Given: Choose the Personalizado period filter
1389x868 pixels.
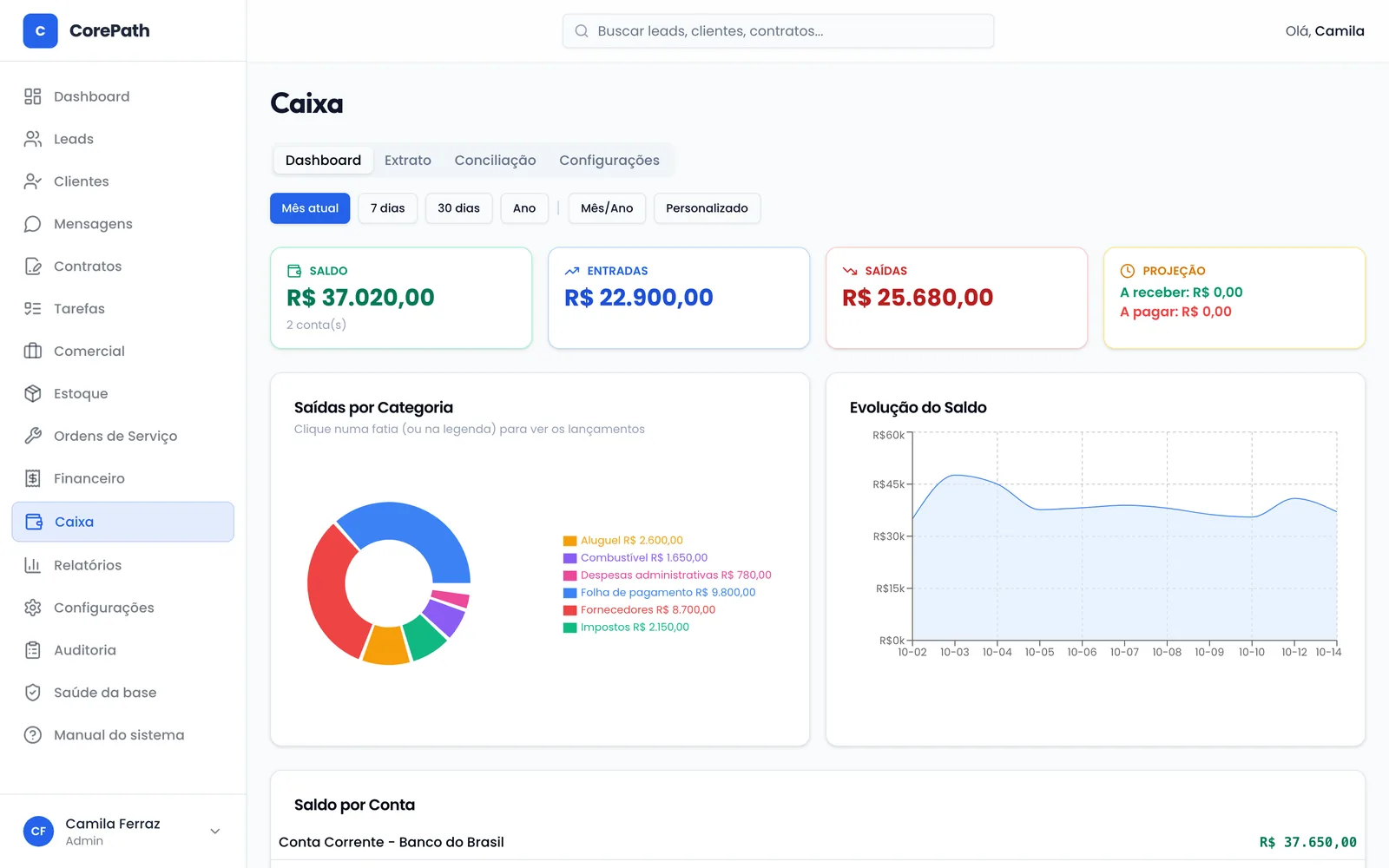Looking at the screenshot, I should [707, 208].
